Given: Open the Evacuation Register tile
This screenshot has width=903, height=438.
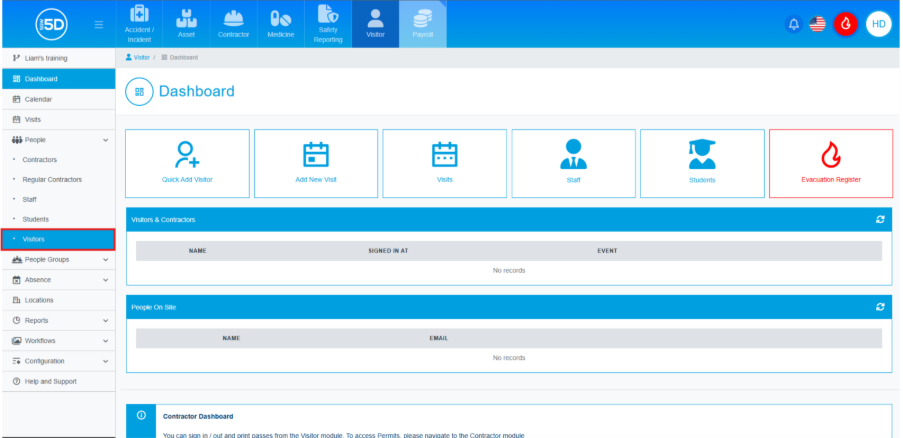Looking at the screenshot, I should click(830, 163).
